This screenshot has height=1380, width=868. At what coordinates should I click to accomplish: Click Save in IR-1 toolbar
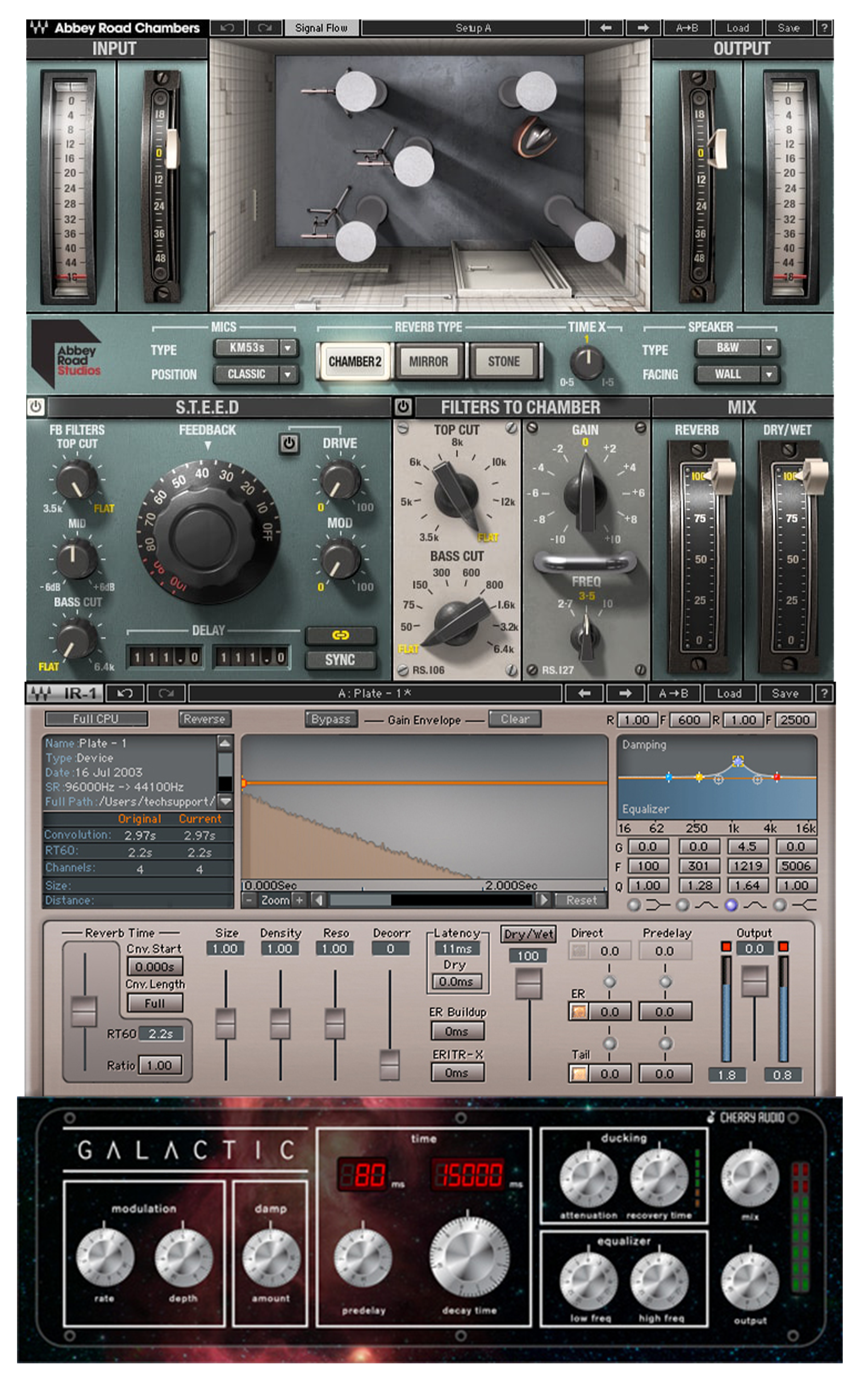coord(785,693)
